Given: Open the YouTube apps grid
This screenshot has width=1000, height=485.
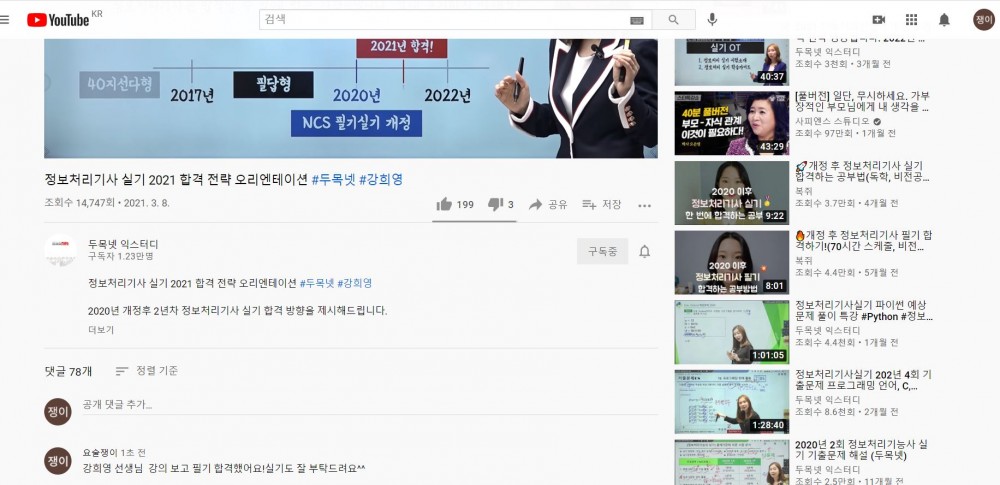Looking at the screenshot, I should pos(911,20).
